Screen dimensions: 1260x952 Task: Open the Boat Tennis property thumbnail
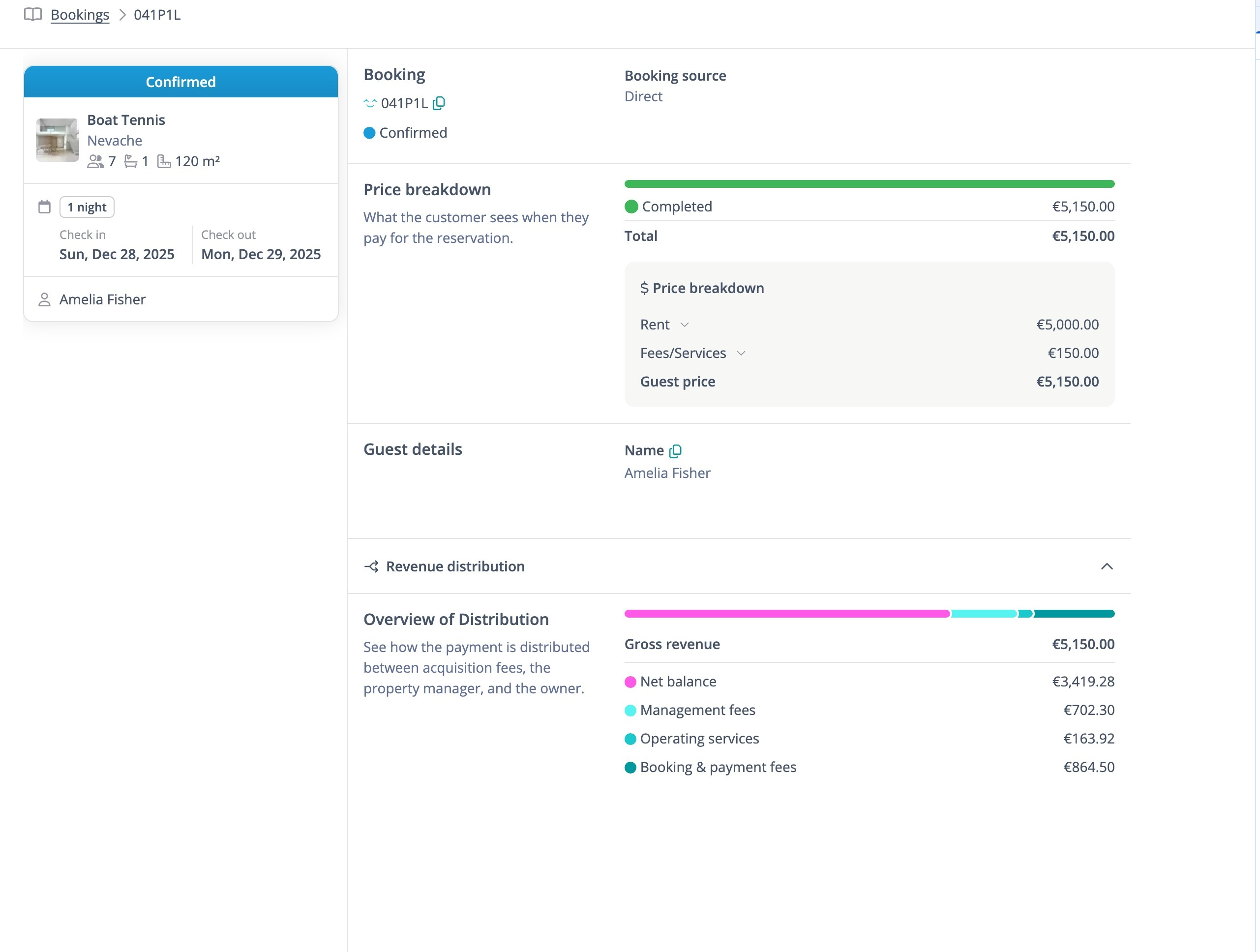click(x=57, y=140)
